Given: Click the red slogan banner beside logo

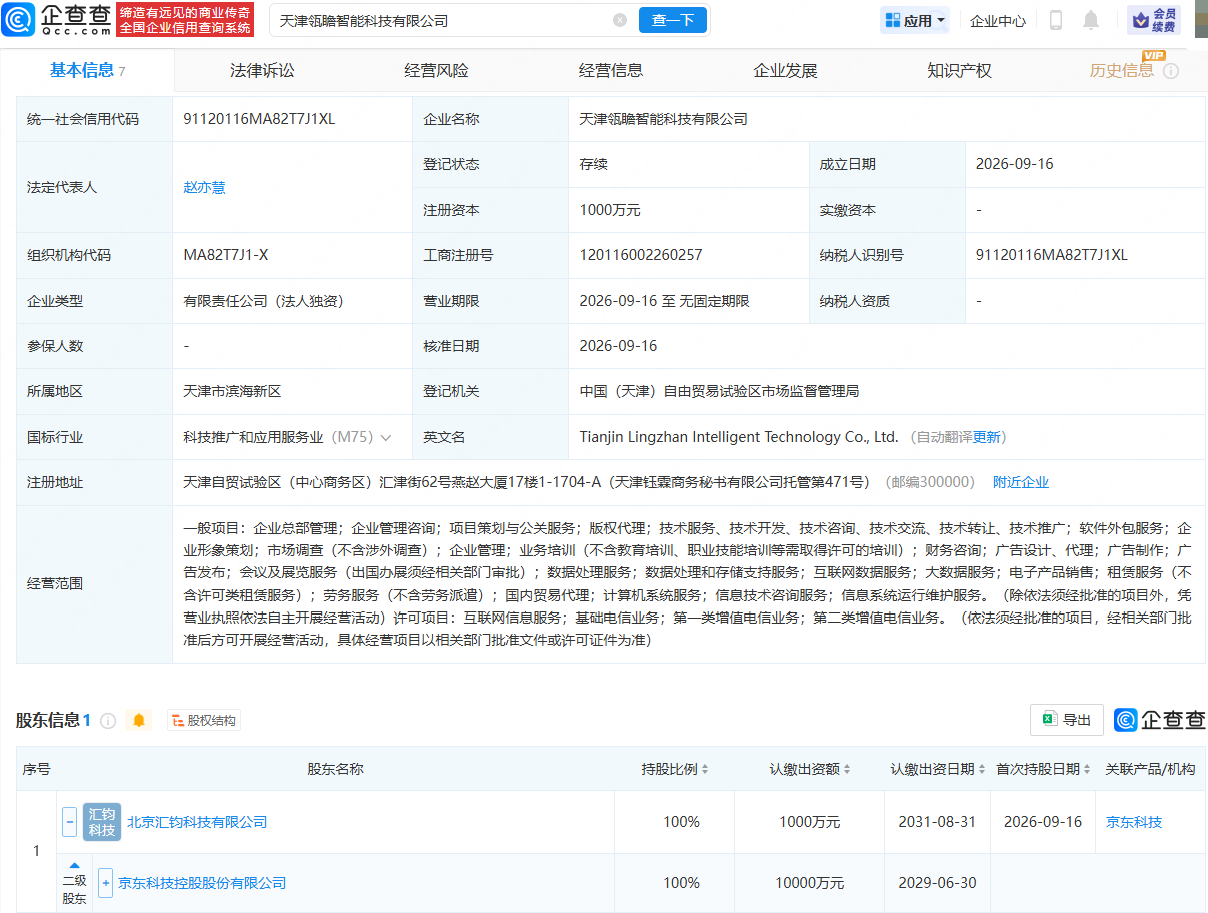Looking at the screenshot, I should pyautogui.click(x=185, y=20).
